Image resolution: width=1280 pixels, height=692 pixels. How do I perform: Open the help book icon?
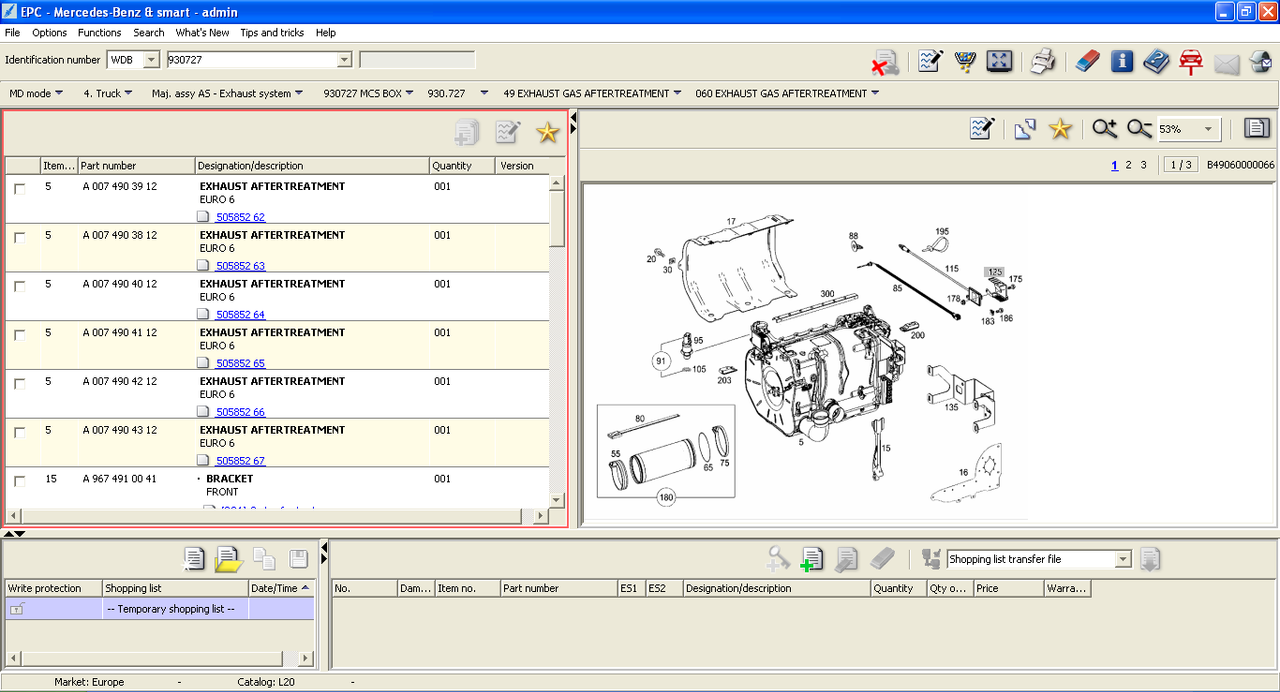pyautogui.click(x=1156, y=62)
